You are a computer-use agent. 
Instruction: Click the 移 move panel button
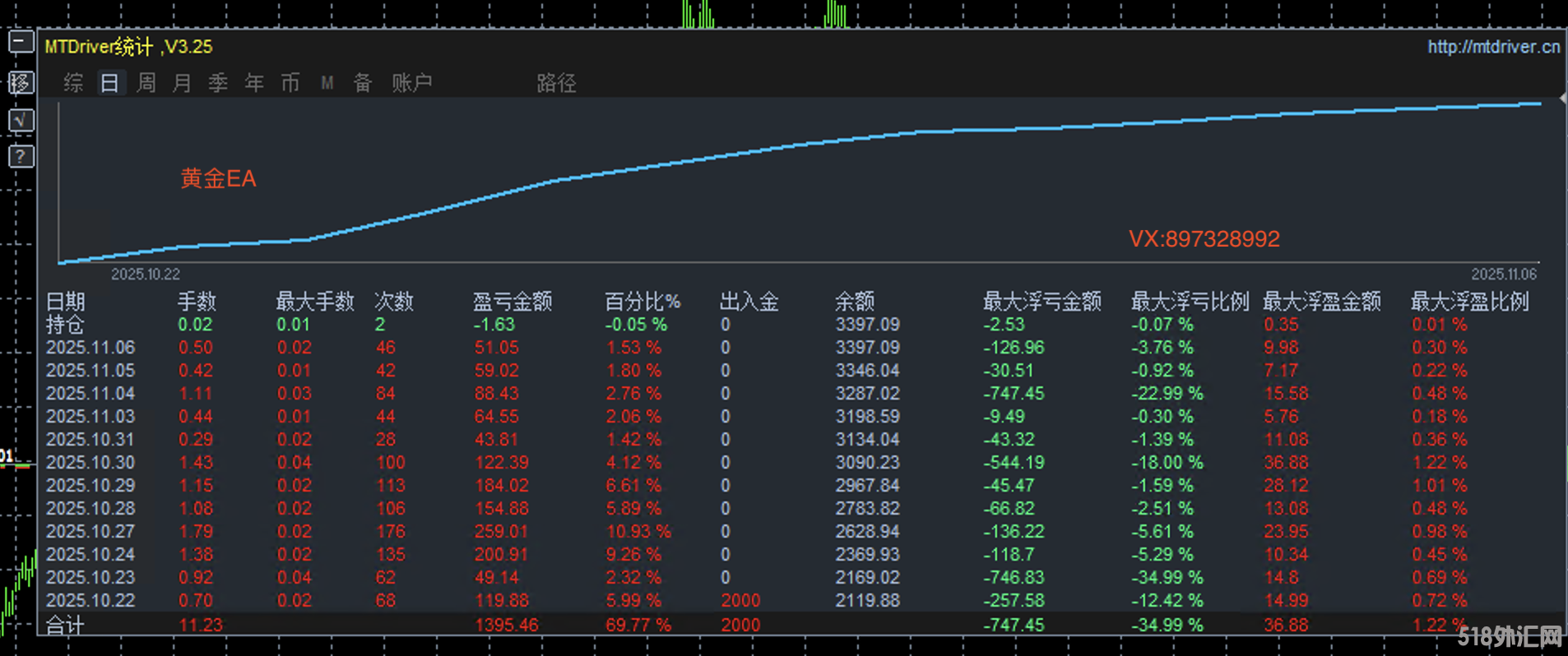click(21, 82)
